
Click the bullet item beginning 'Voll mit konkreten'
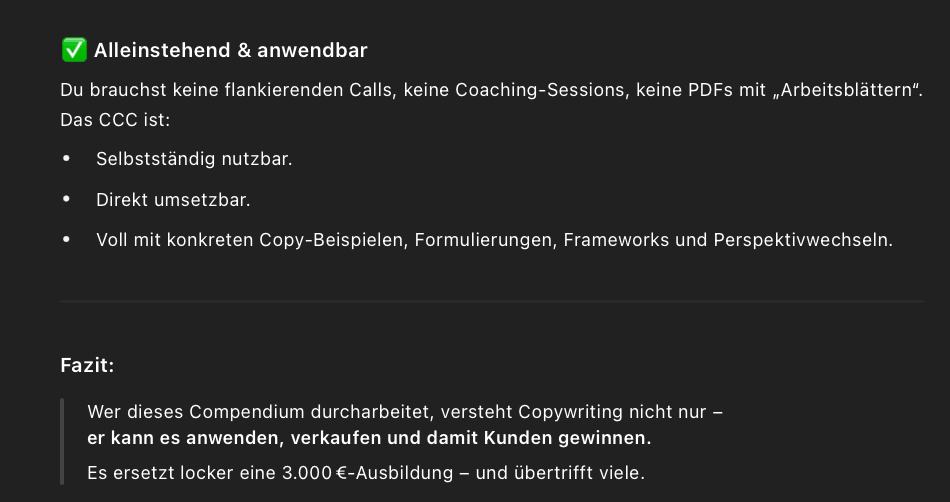click(494, 240)
